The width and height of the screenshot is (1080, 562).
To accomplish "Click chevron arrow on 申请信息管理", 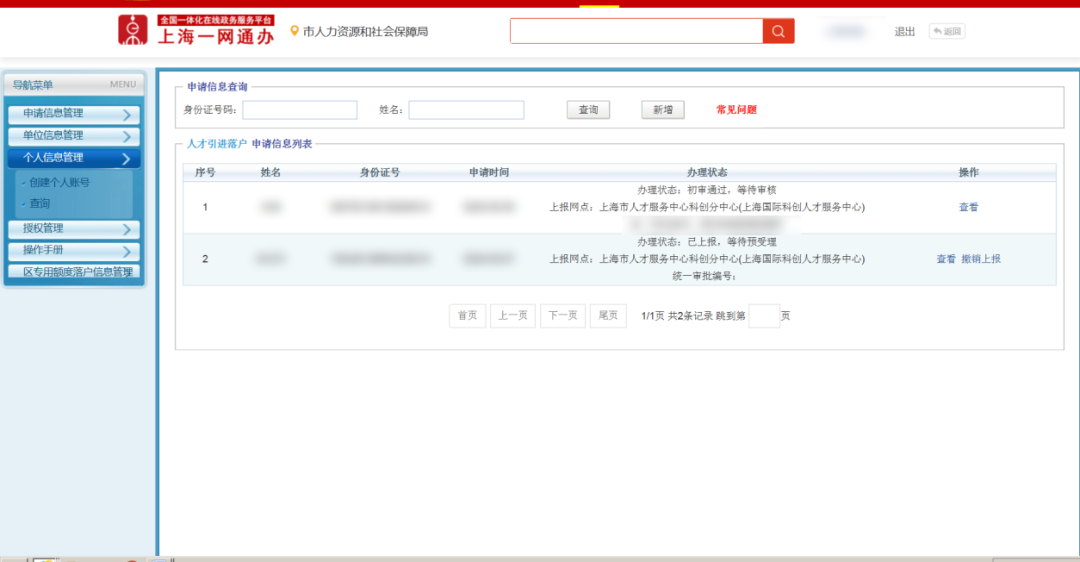I will [x=126, y=114].
